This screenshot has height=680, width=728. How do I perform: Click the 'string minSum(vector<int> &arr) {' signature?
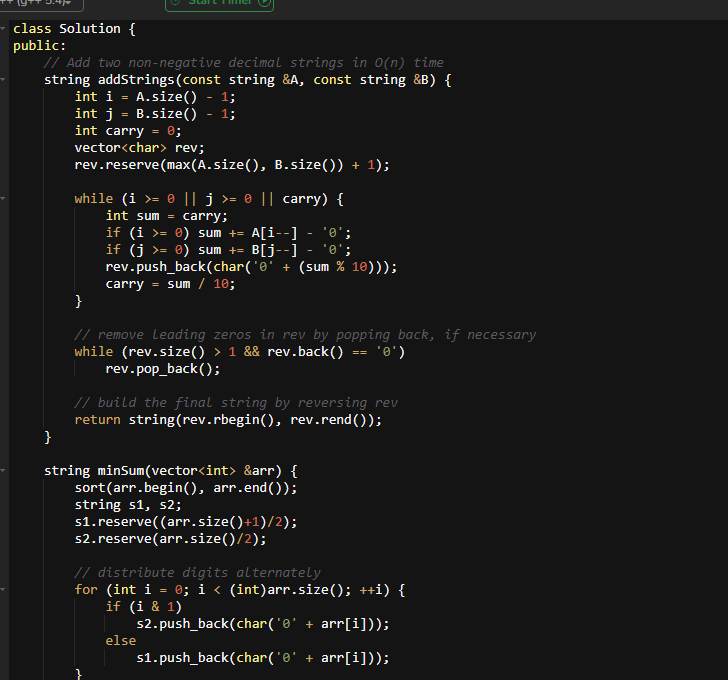(170, 471)
